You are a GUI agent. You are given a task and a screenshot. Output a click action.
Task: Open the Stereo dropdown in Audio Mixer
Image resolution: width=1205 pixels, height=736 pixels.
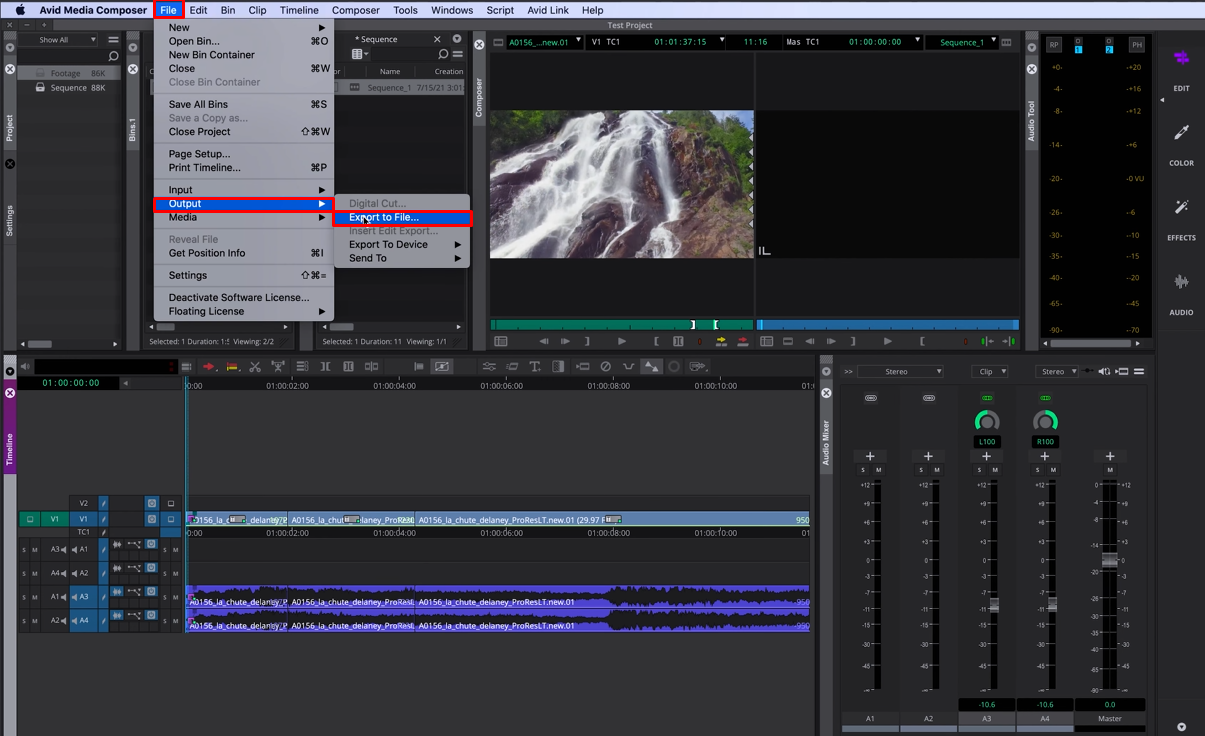pos(900,371)
